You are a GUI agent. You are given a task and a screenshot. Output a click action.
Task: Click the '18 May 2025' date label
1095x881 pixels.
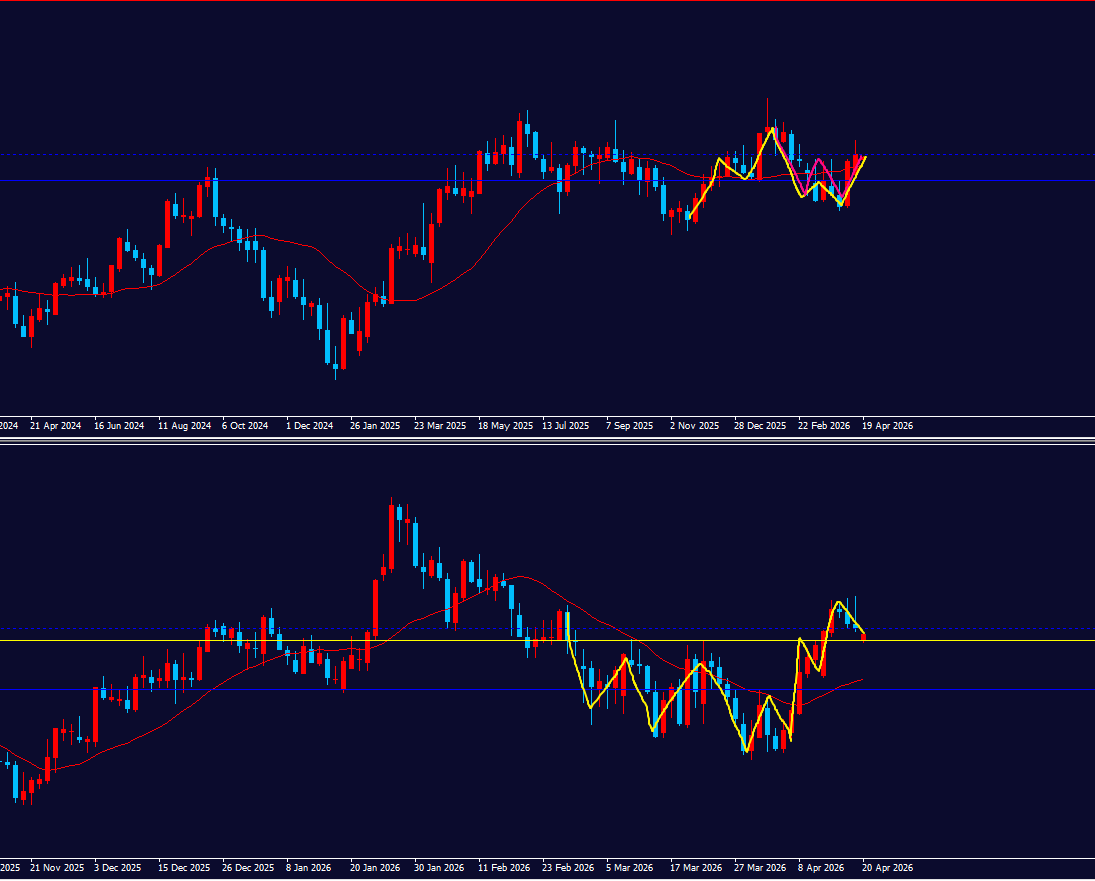(505, 426)
